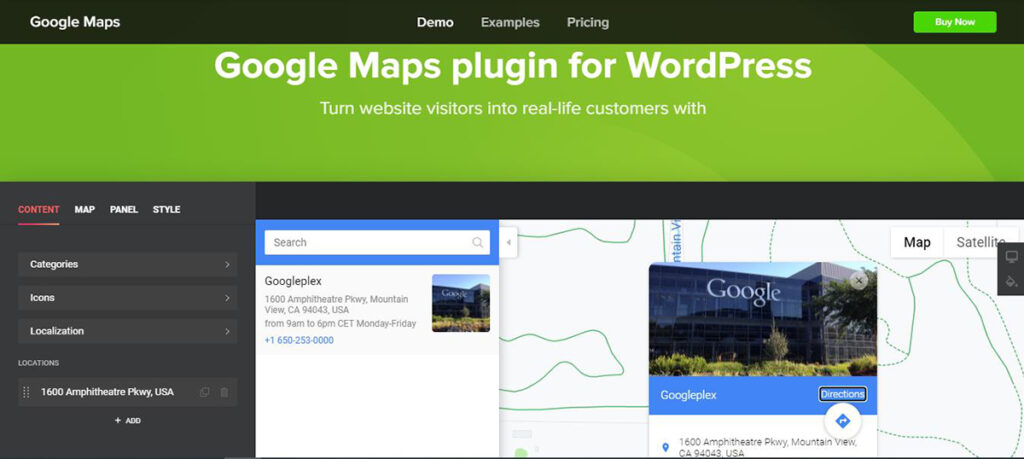Expand the Categories section
The image size is (1024, 459).
click(x=127, y=264)
